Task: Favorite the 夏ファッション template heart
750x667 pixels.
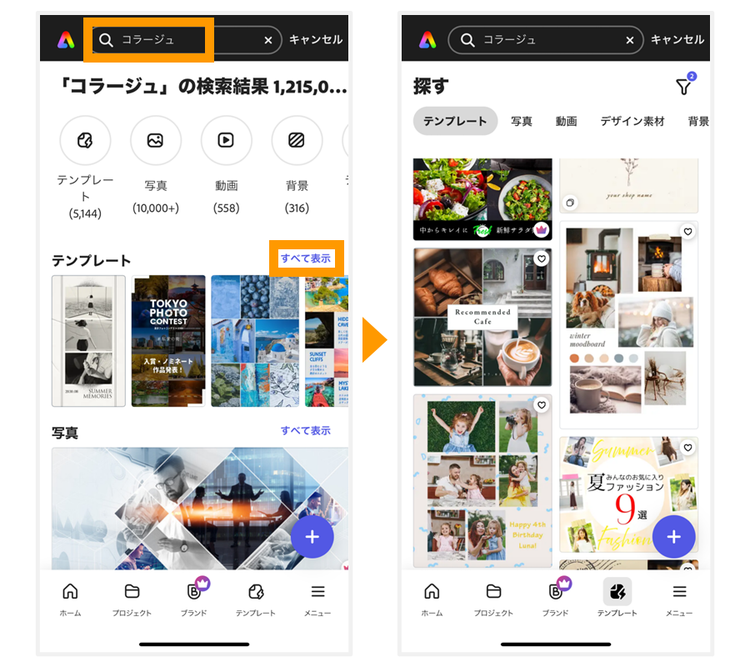Action: [688, 448]
